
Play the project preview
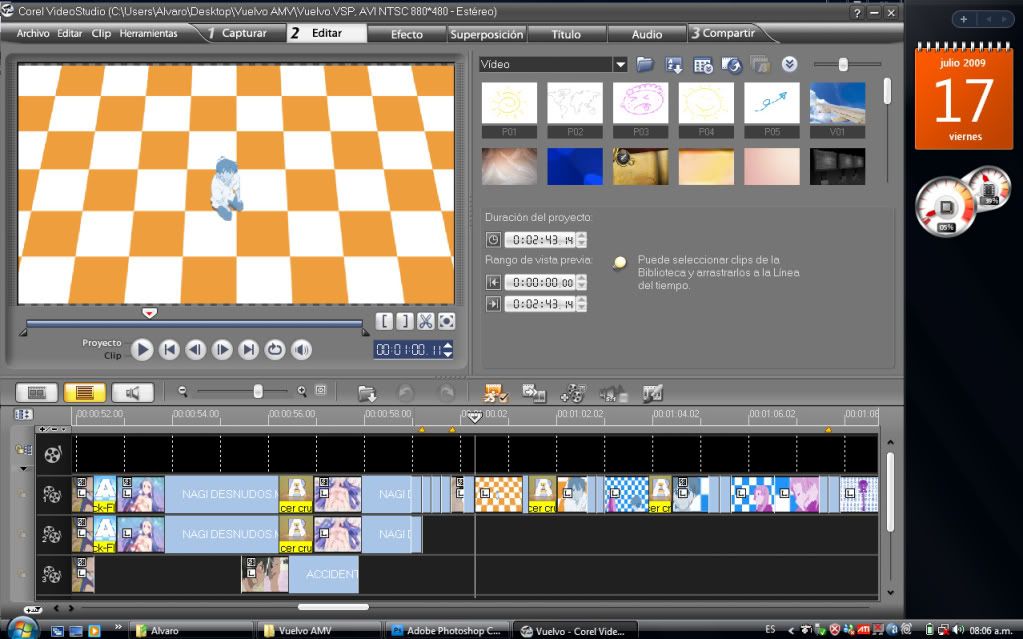point(142,350)
